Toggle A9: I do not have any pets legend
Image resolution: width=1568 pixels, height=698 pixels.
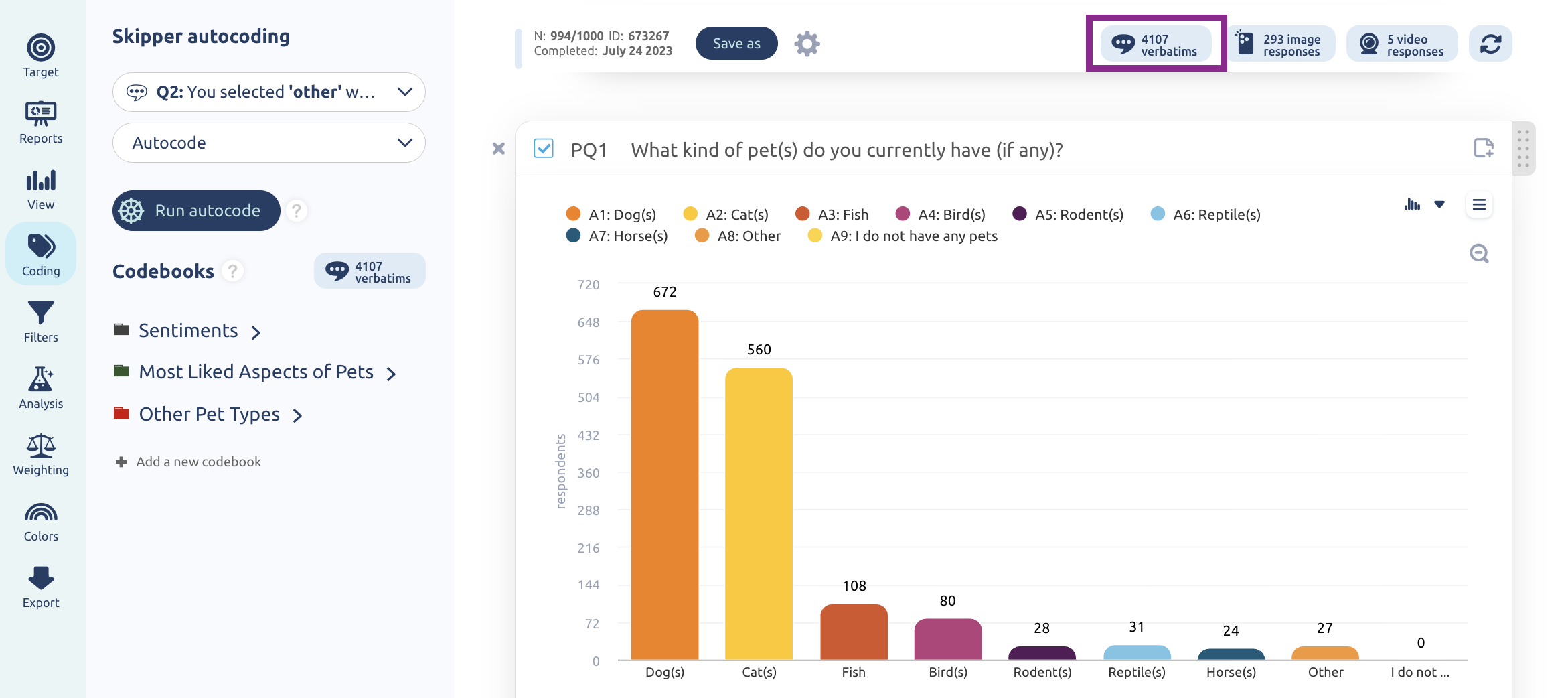pos(903,236)
